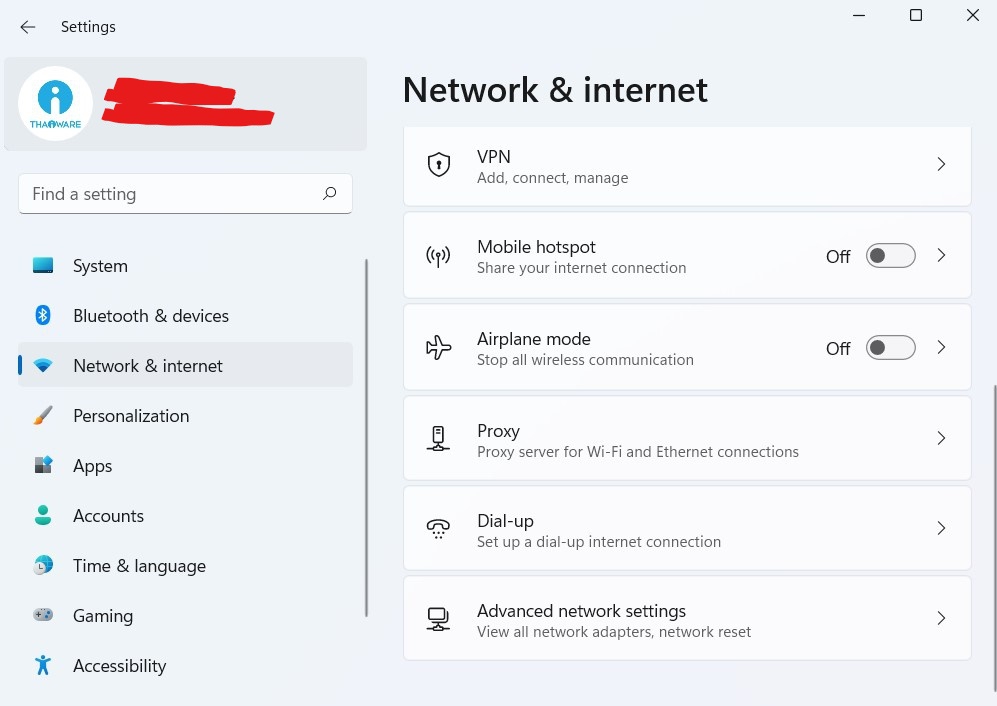Turn on the Mobile hotspot toggle
Screen dimensions: 997x706
pos(890,256)
